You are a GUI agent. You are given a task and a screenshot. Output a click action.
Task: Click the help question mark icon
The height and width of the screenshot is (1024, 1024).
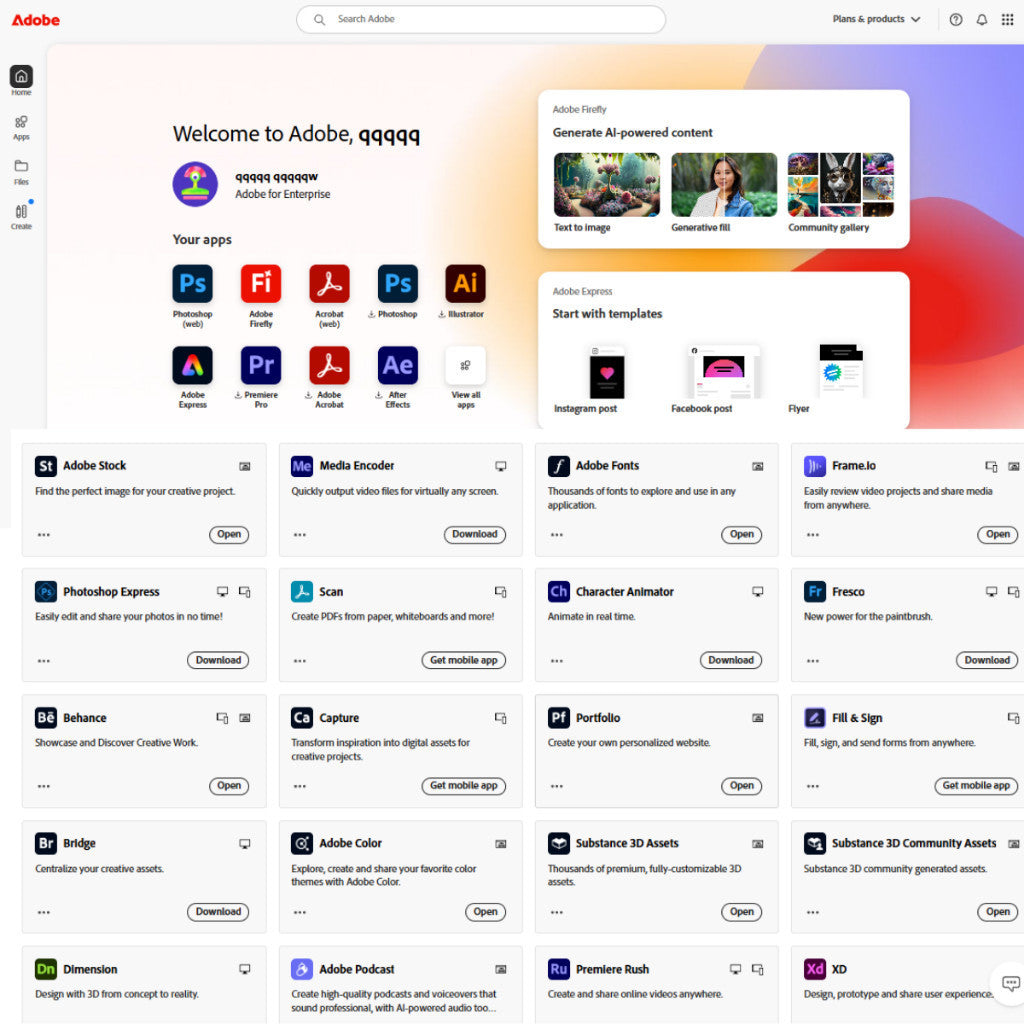955,20
